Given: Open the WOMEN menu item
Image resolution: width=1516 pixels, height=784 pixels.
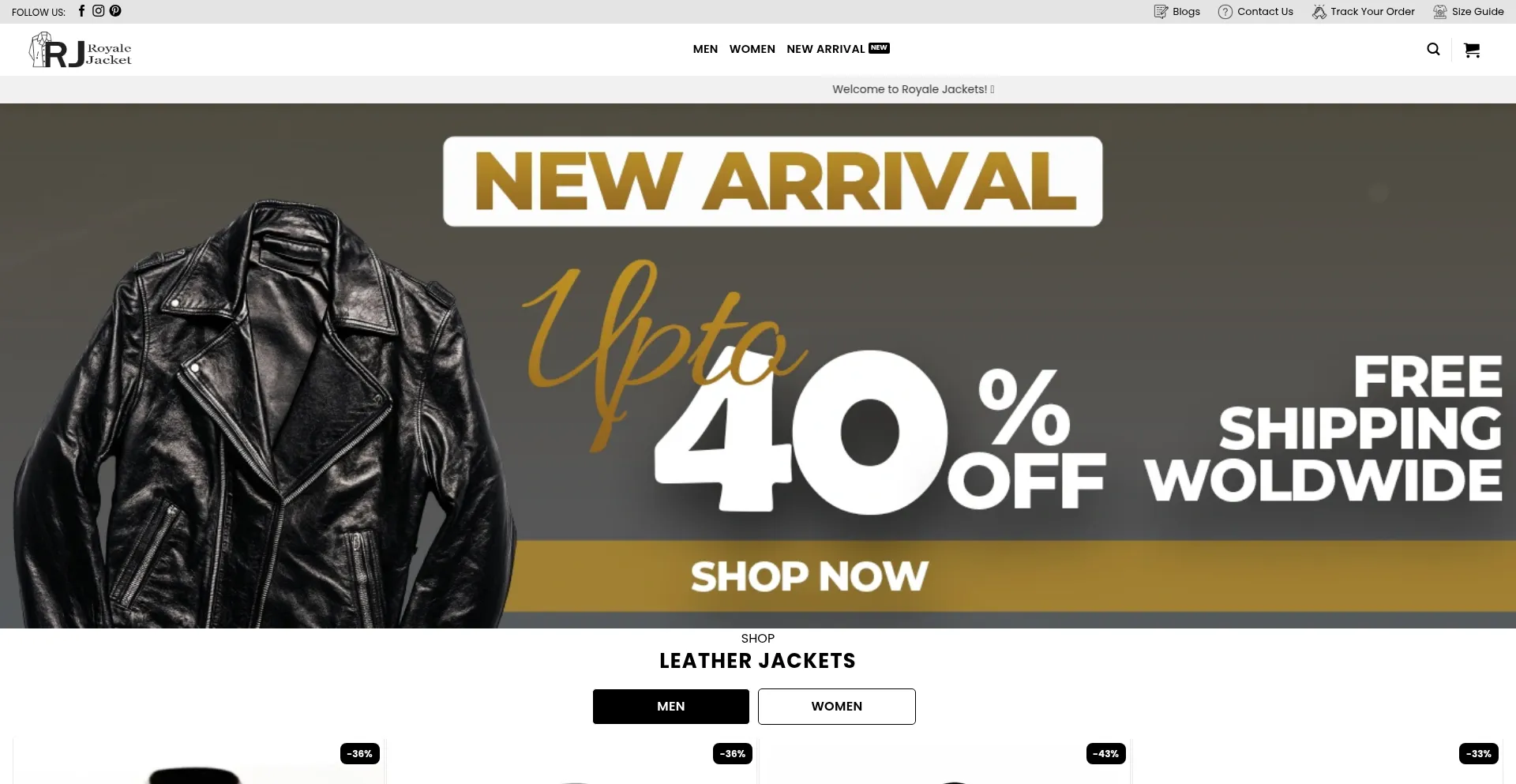Looking at the screenshot, I should 752,49.
